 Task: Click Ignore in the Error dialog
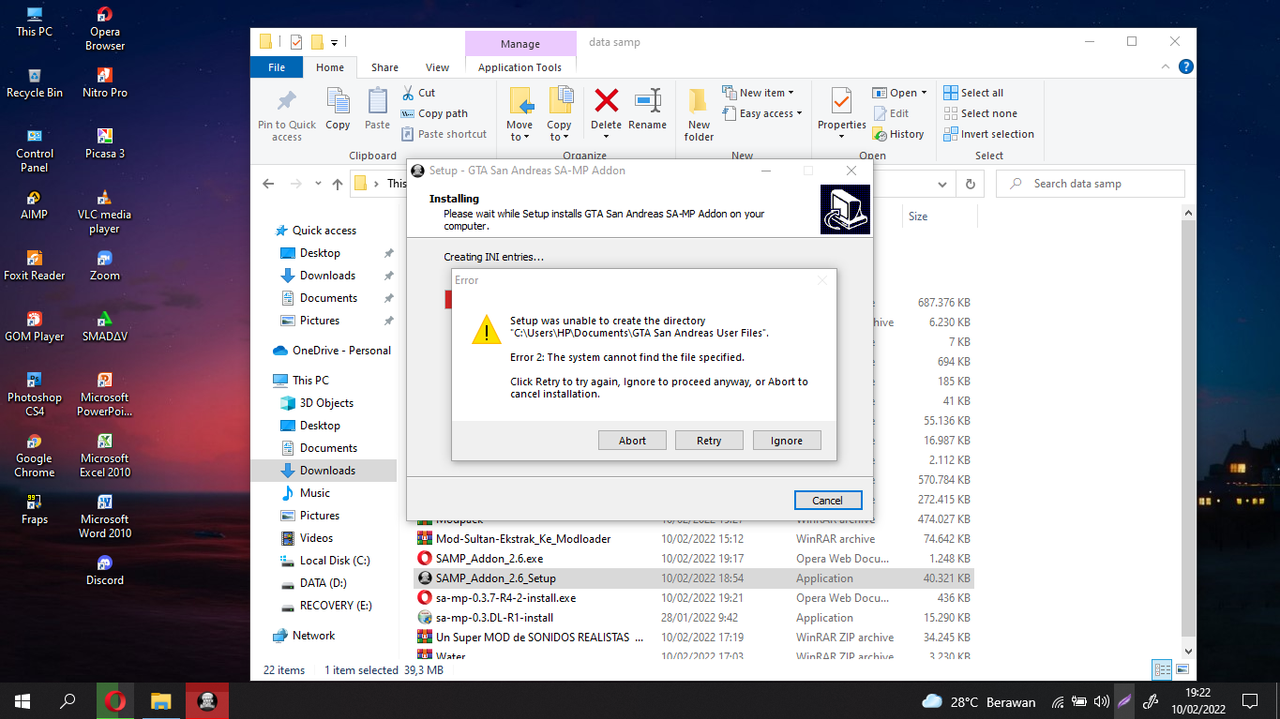click(x=786, y=440)
